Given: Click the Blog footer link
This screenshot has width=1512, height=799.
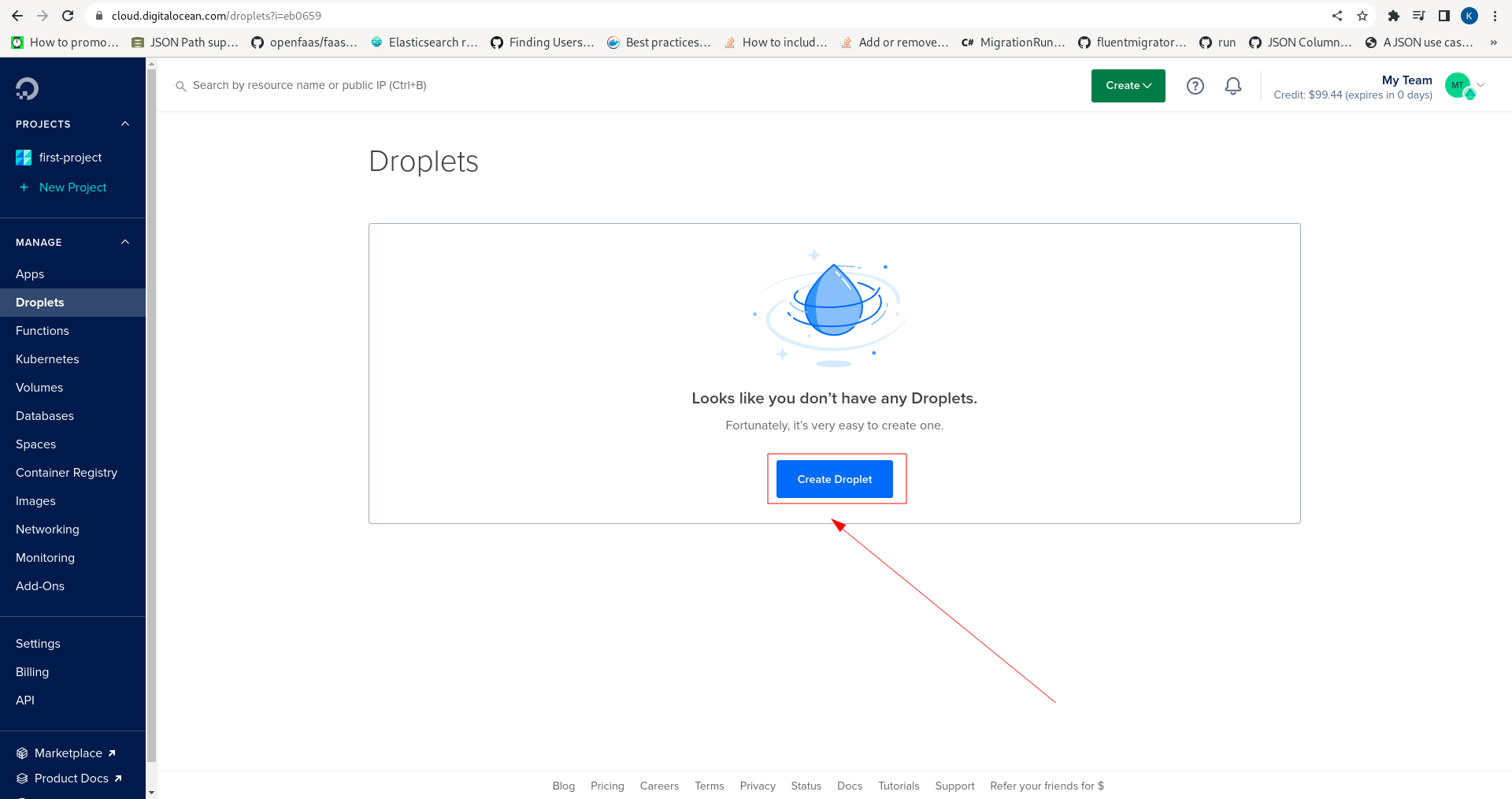Looking at the screenshot, I should click(x=564, y=786).
